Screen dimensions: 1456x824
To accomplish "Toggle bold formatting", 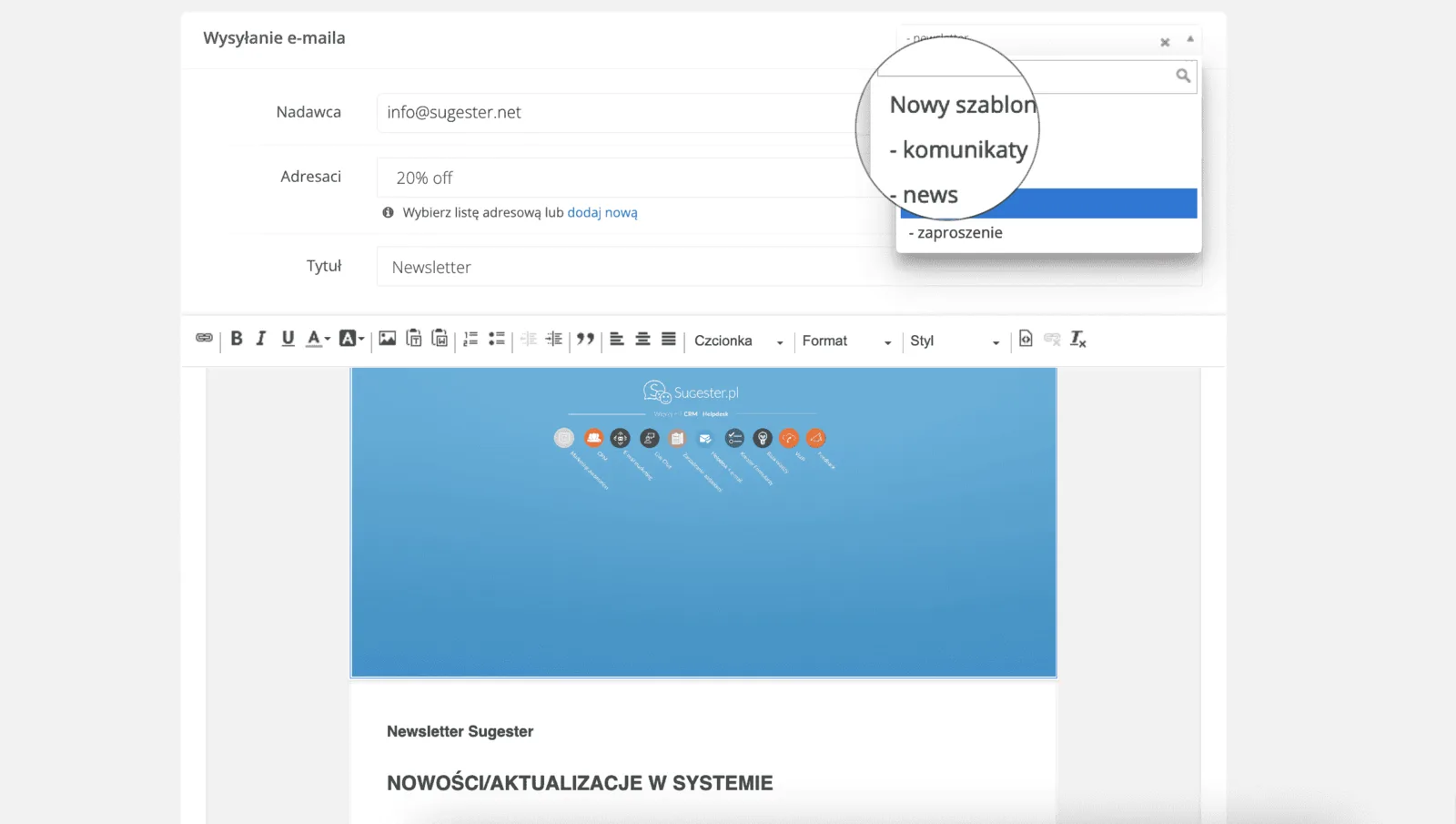I will coord(237,339).
